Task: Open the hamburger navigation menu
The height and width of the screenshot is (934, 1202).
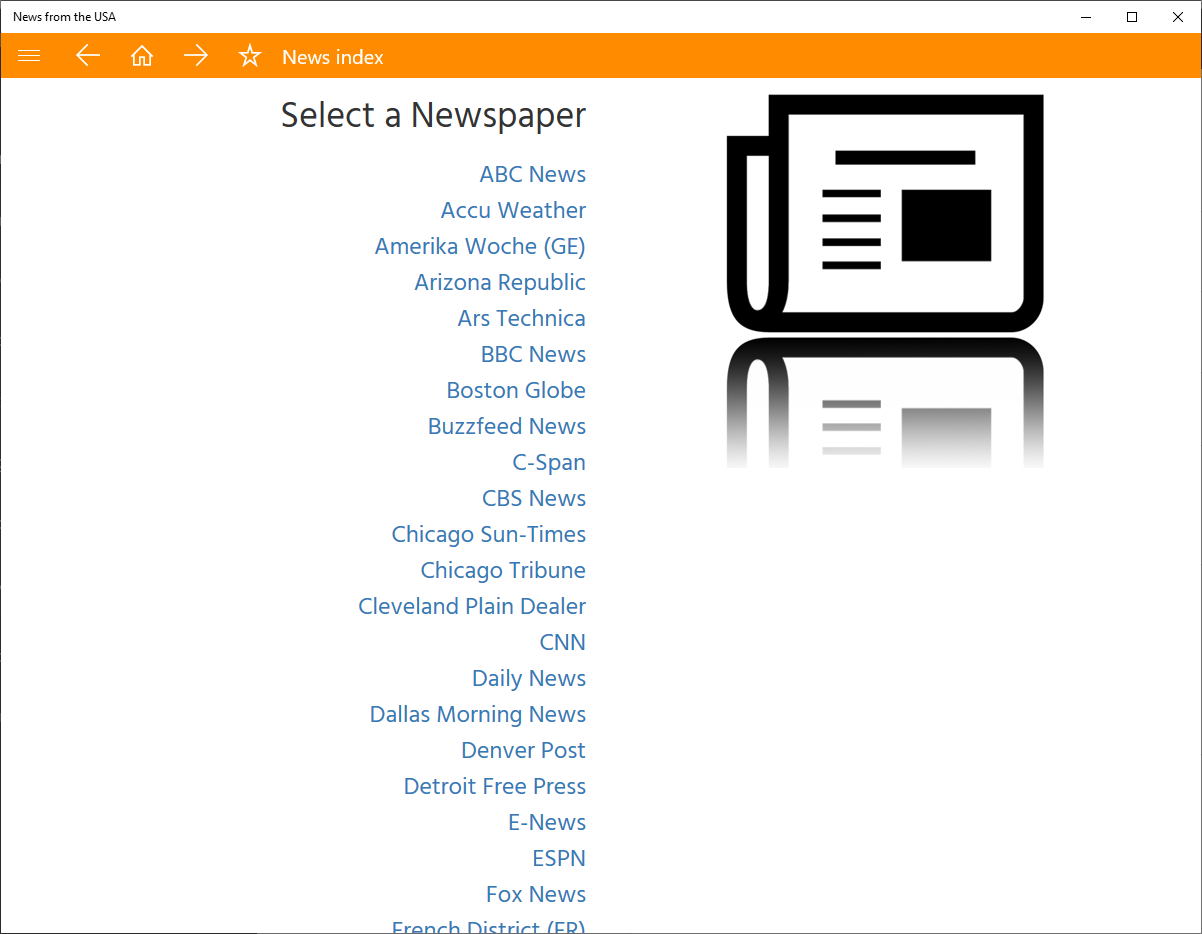Action: [29, 56]
